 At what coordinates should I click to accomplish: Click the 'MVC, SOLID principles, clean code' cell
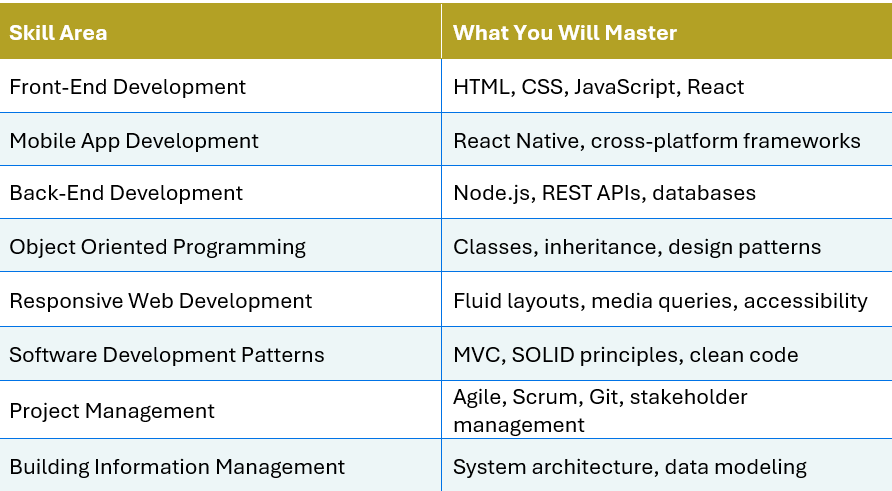625,355
